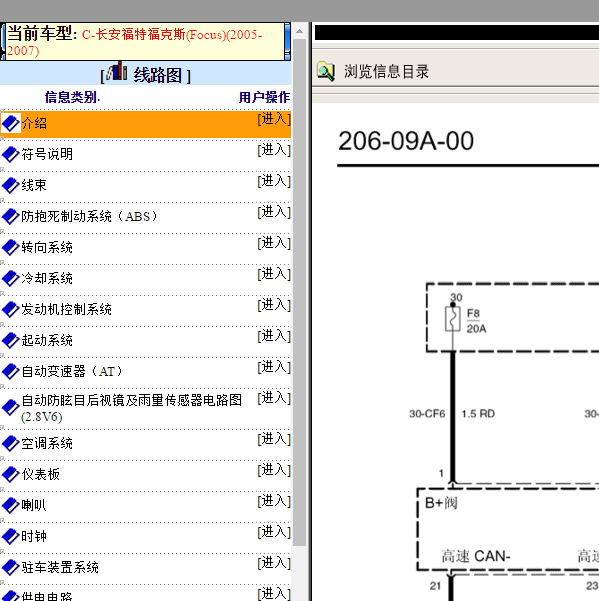This screenshot has width=599, height=601.
Task: Click the B+阀 label in diagram
Action: pos(441,503)
